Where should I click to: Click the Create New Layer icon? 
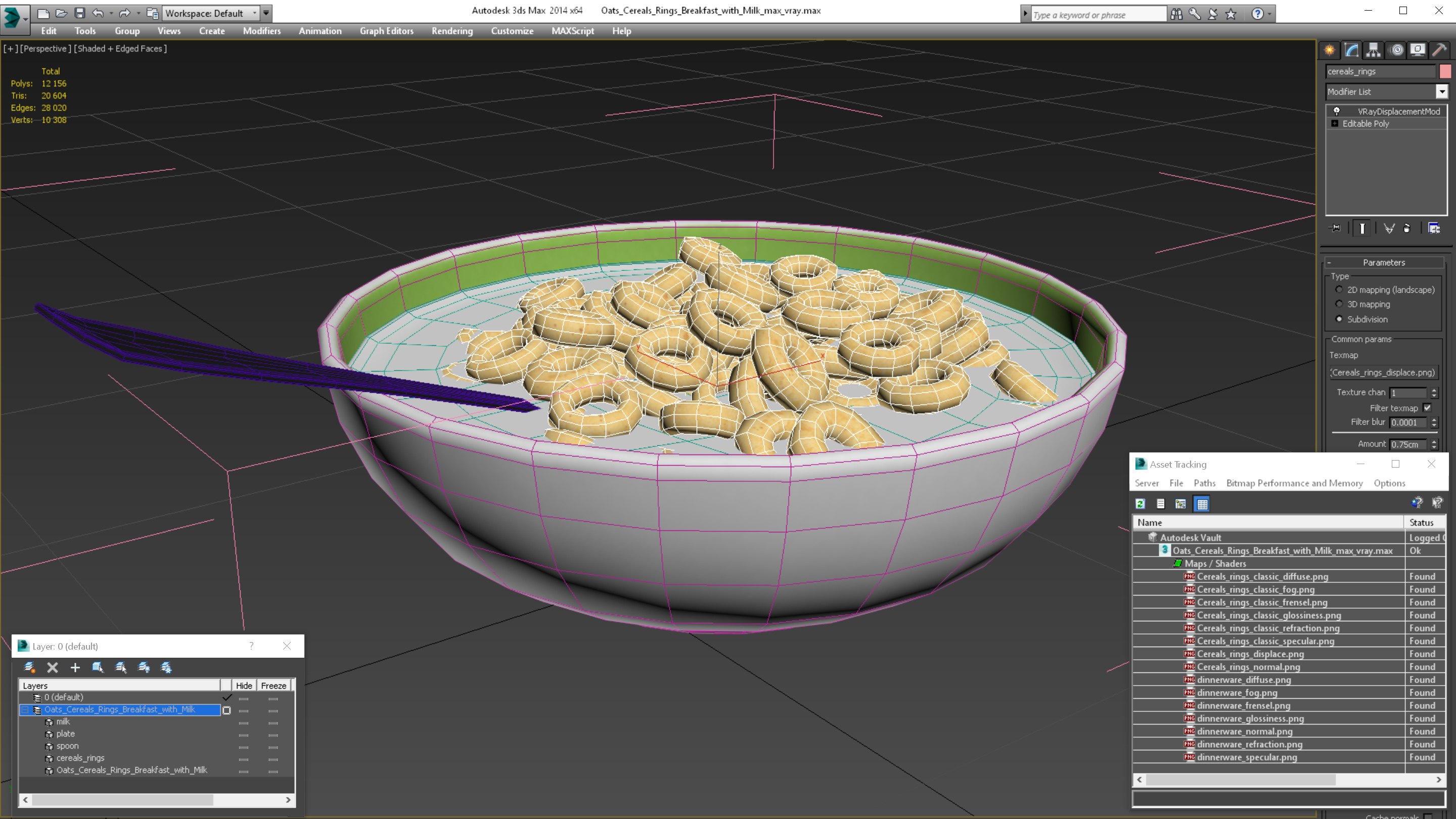[30, 667]
